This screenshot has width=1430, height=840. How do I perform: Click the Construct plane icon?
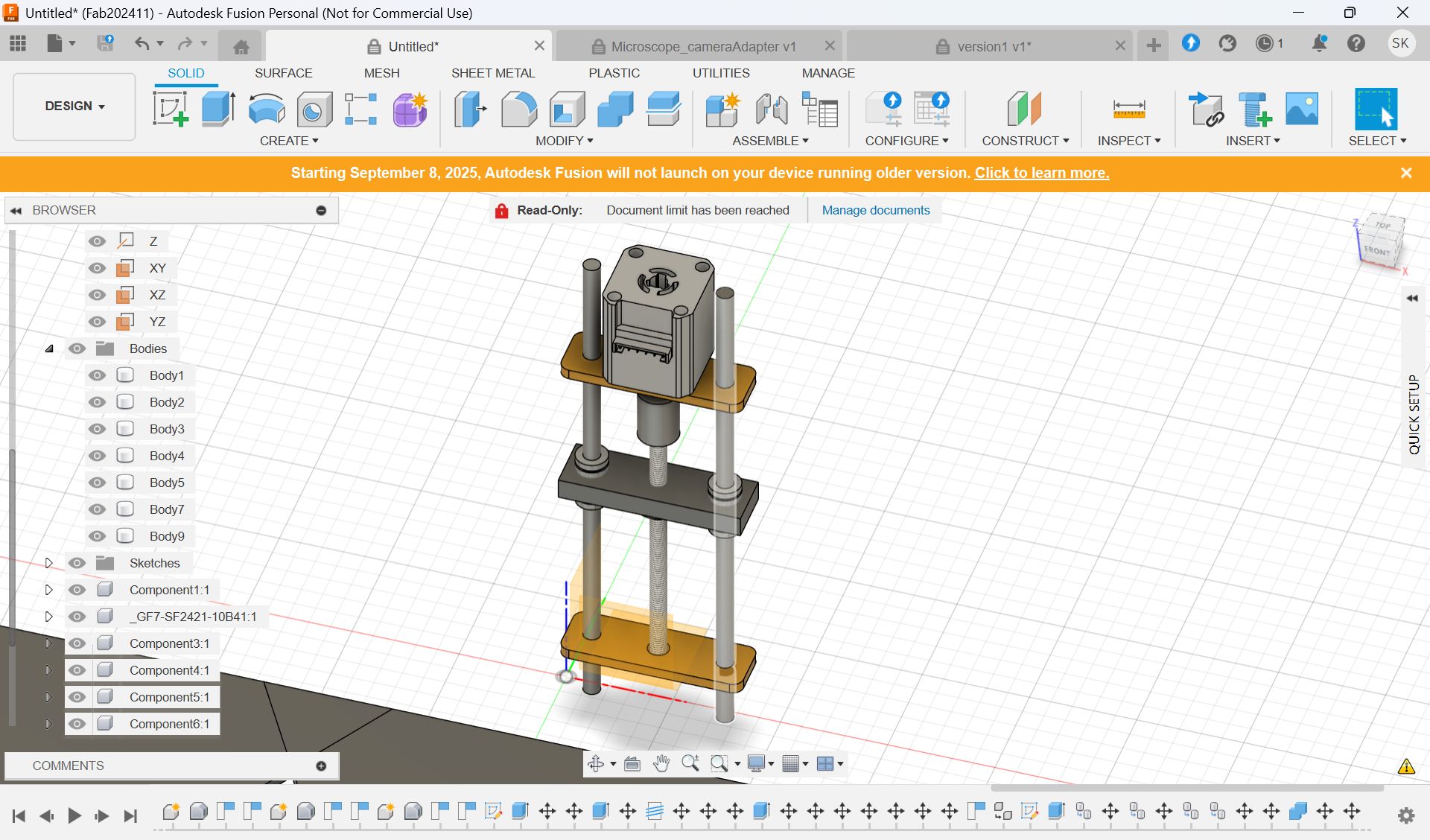point(1023,109)
